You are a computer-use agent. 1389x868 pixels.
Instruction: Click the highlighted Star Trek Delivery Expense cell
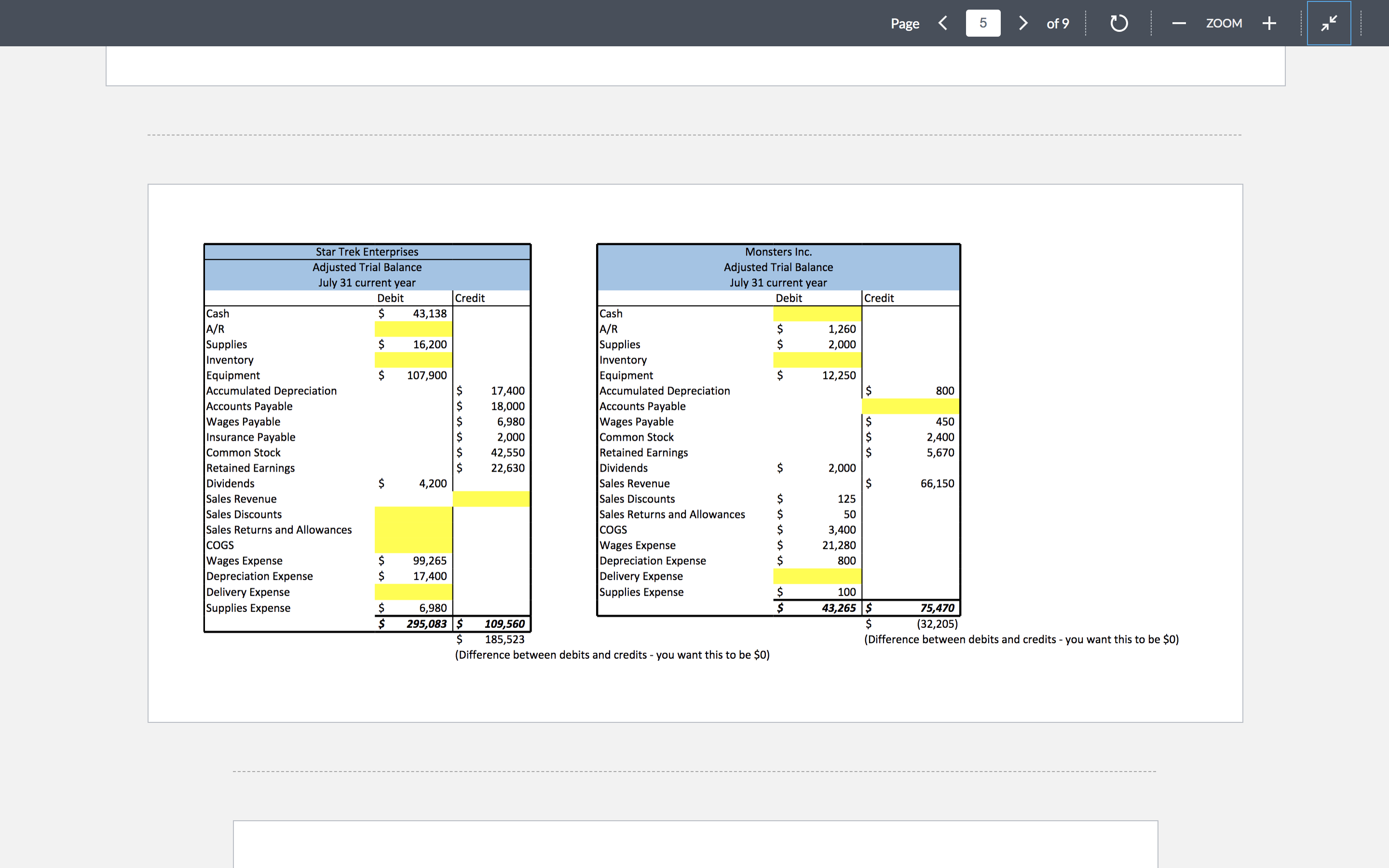[413, 592]
